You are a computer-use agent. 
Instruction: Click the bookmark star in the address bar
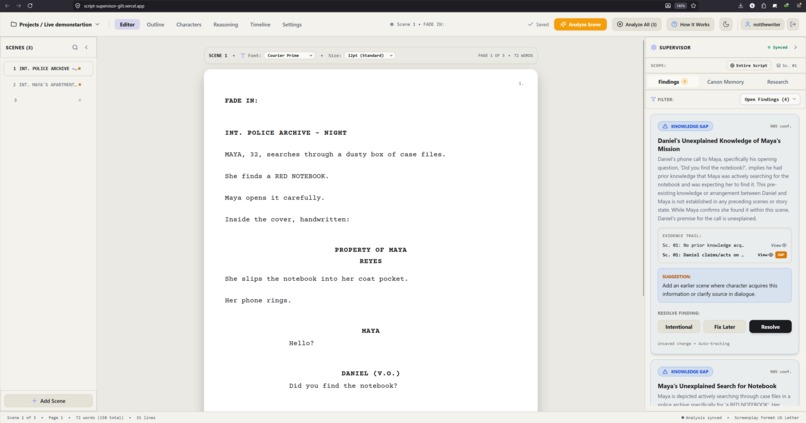693,6
